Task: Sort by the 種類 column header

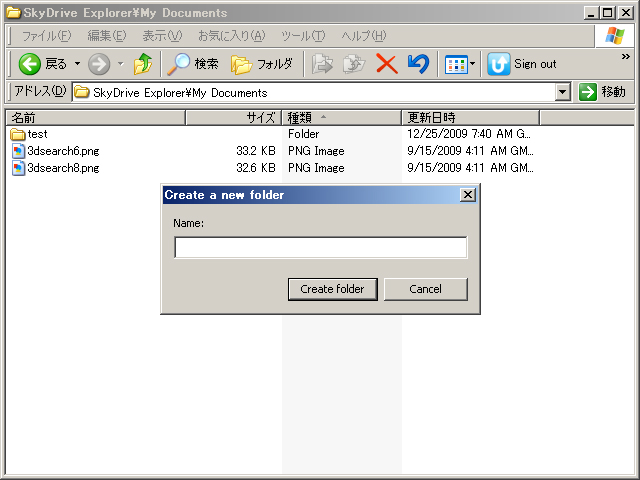Action: [342, 118]
